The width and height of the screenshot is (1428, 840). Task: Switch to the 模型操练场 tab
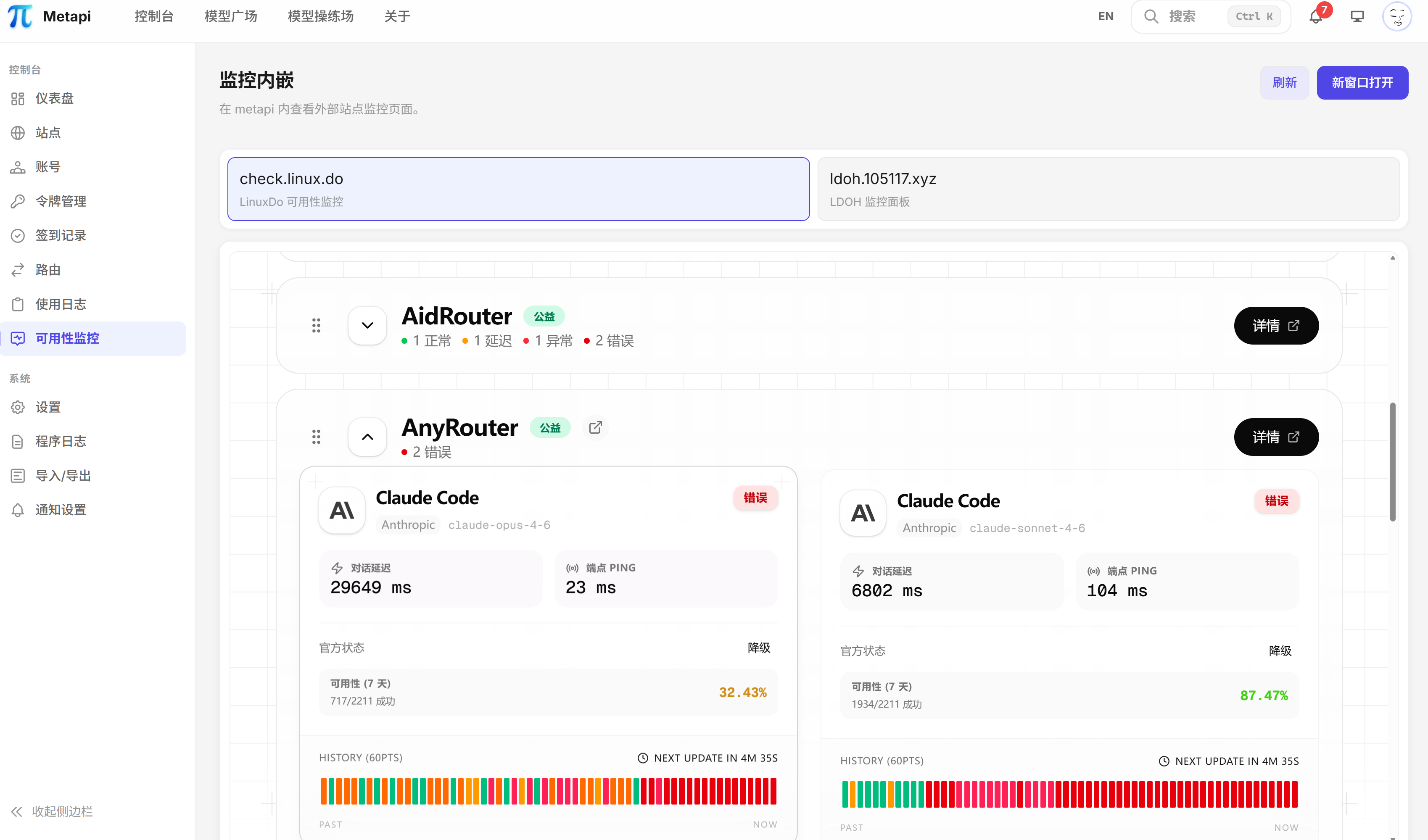[320, 16]
